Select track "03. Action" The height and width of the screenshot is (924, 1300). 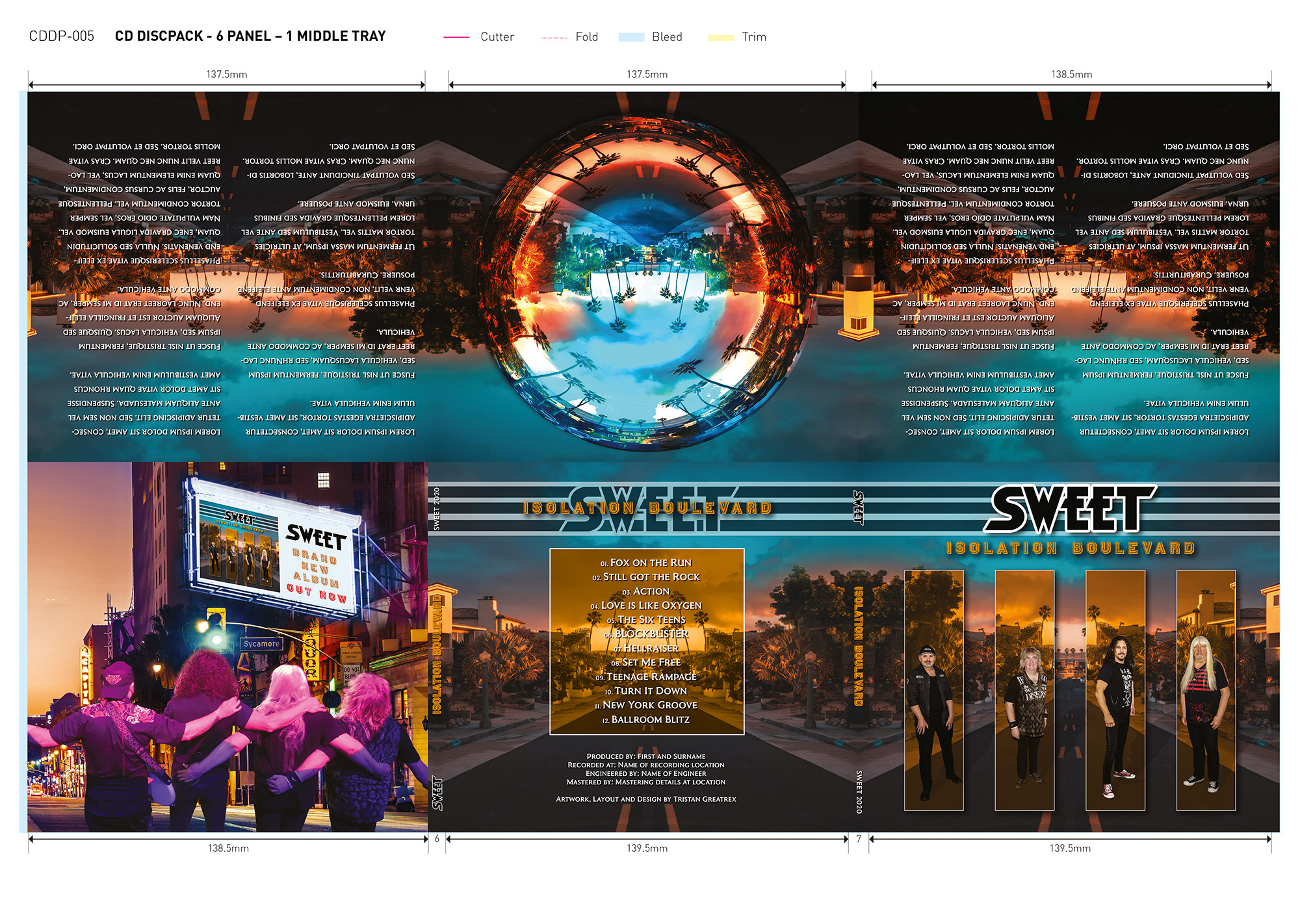tap(646, 591)
